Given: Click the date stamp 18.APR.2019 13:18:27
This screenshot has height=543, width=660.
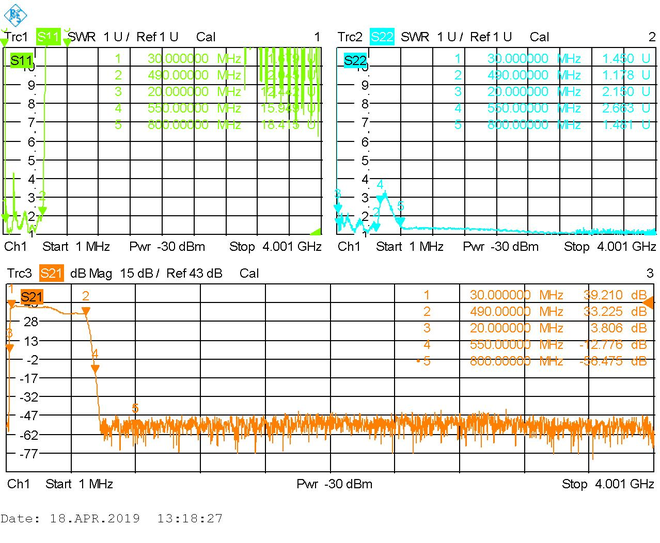Looking at the screenshot, I should [112, 519].
